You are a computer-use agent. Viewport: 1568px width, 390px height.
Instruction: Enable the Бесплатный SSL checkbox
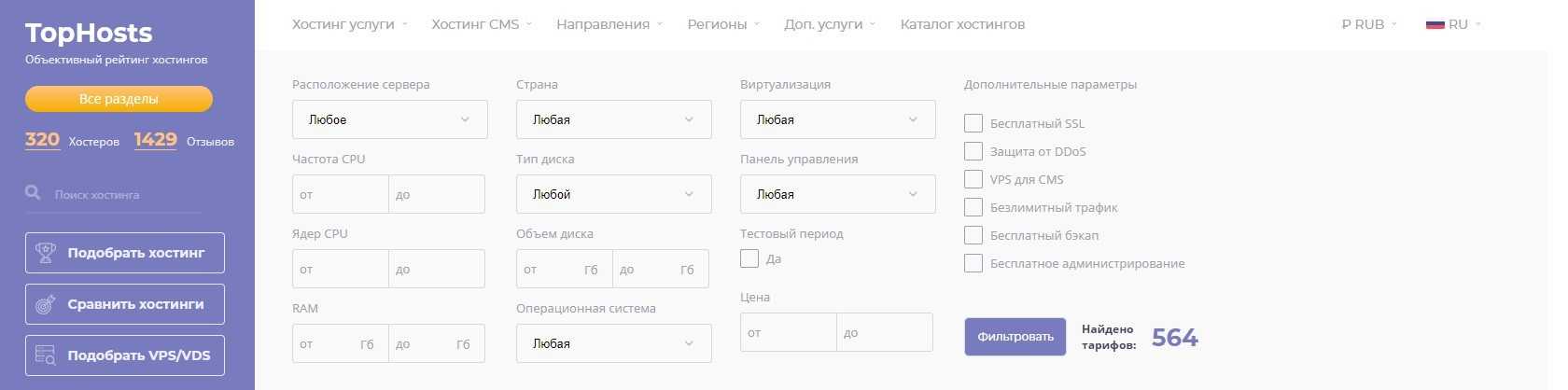973,123
